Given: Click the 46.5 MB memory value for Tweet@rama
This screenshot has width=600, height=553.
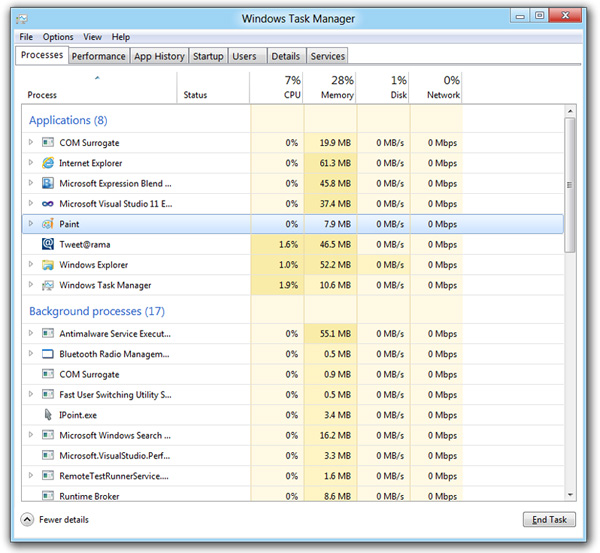Looking at the screenshot, I should tap(335, 245).
